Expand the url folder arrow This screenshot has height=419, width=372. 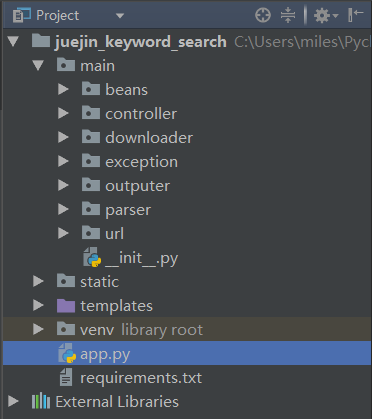(x=63, y=233)
